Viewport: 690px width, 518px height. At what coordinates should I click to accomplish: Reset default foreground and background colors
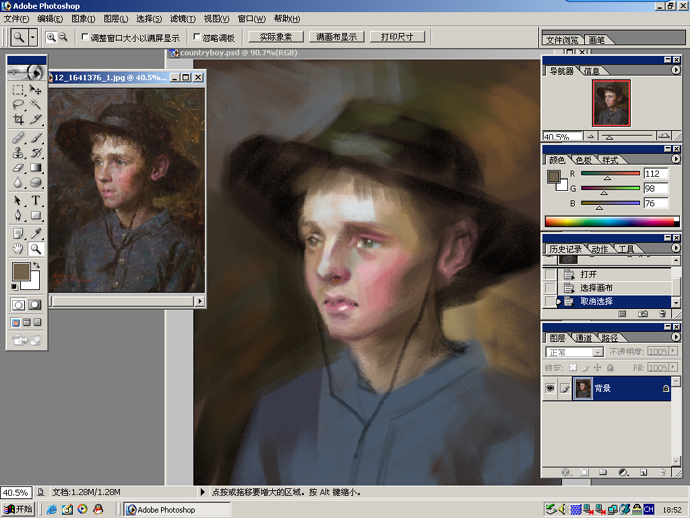point(15,287)
